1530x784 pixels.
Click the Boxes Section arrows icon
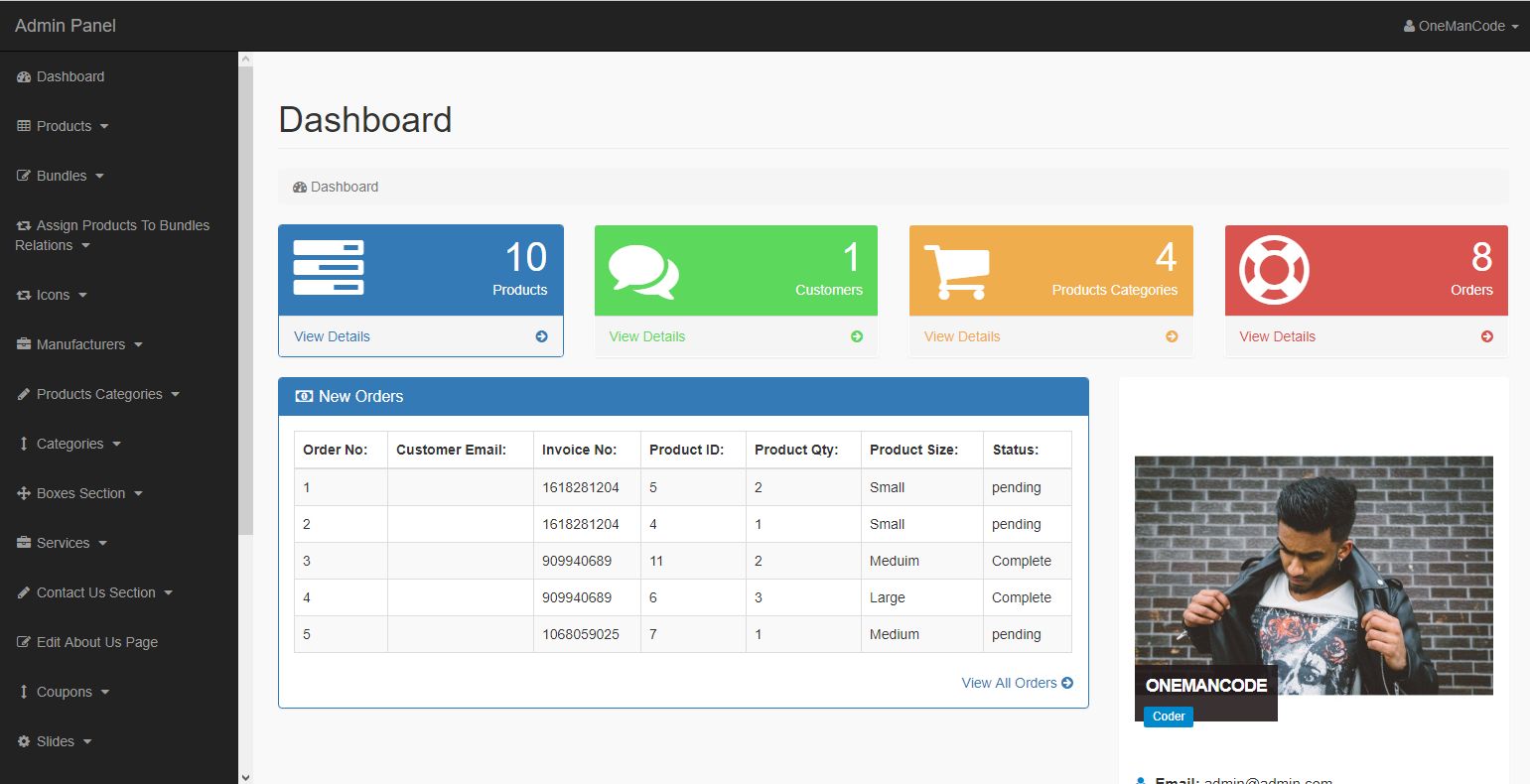point(24,493)
